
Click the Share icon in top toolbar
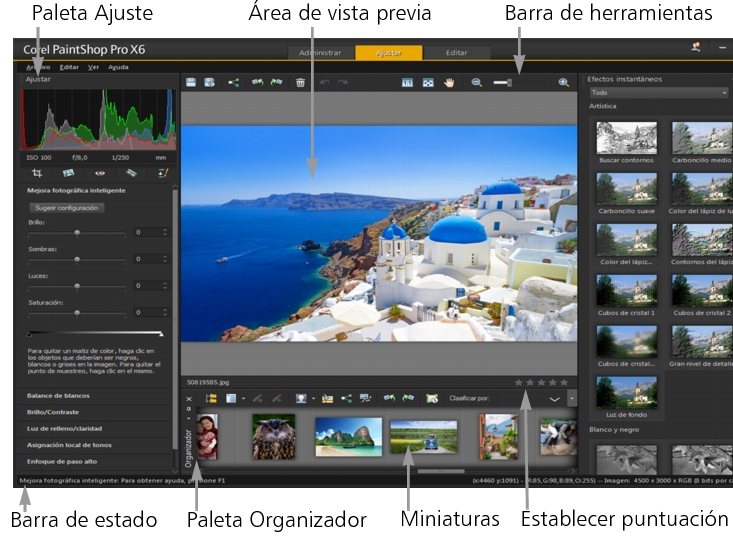click(233, 83)
